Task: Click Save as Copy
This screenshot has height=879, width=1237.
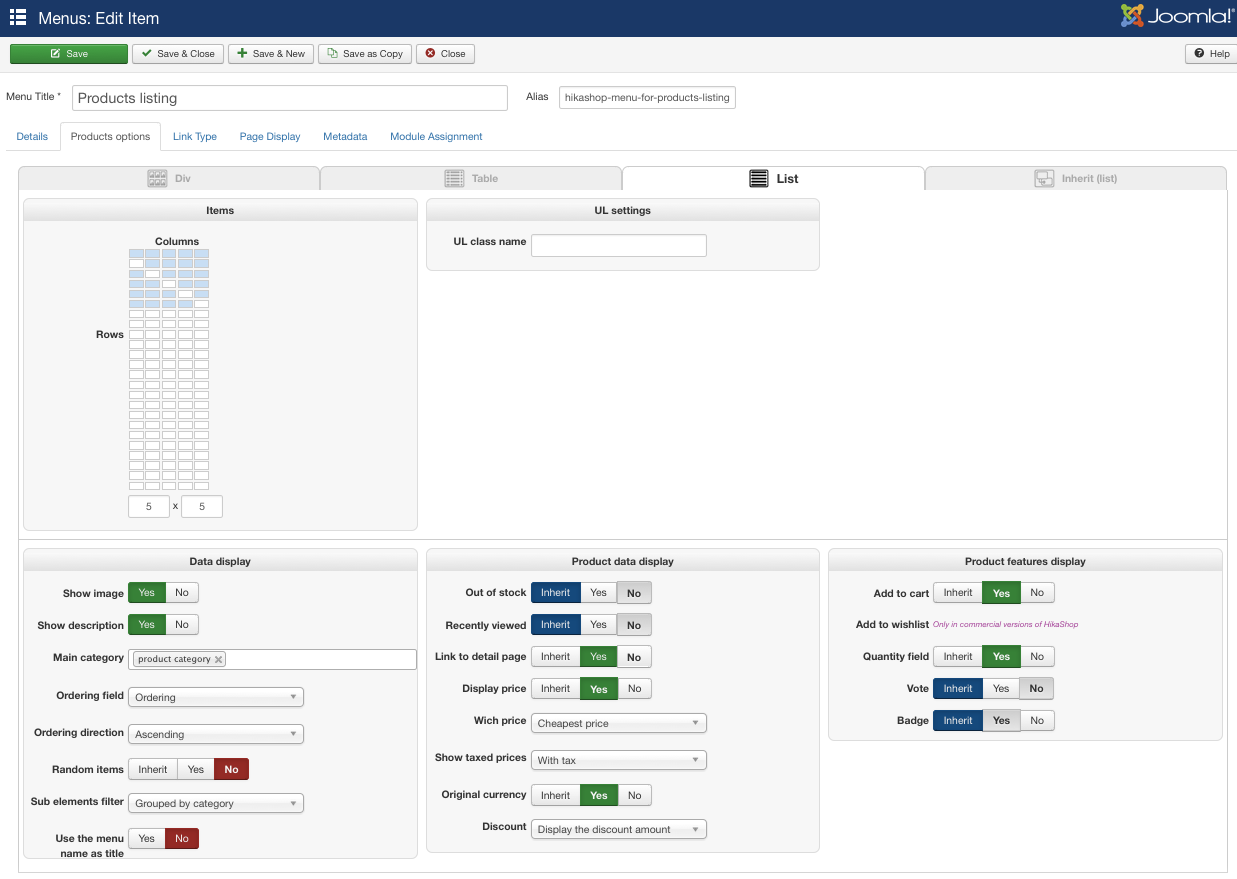Action: point(365,54)
